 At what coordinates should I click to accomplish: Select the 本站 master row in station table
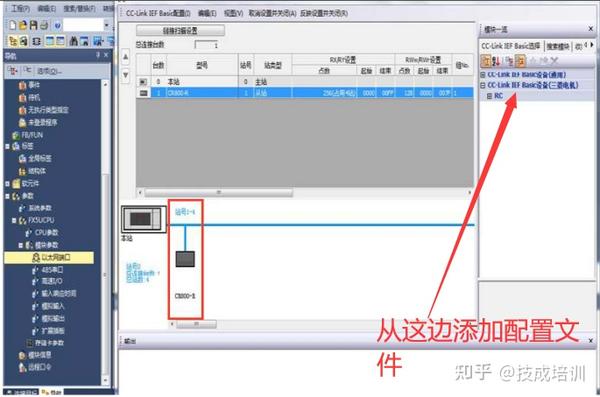click(x=305, y=82)
